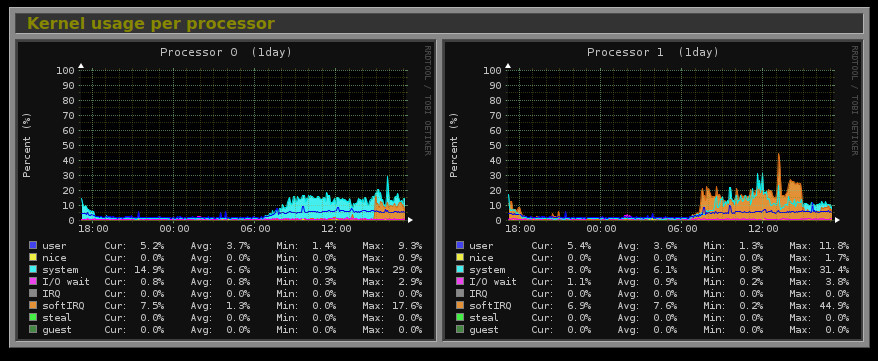Select Processor 1 softIRQ Avg value 7.6%

tap(665, 306)
